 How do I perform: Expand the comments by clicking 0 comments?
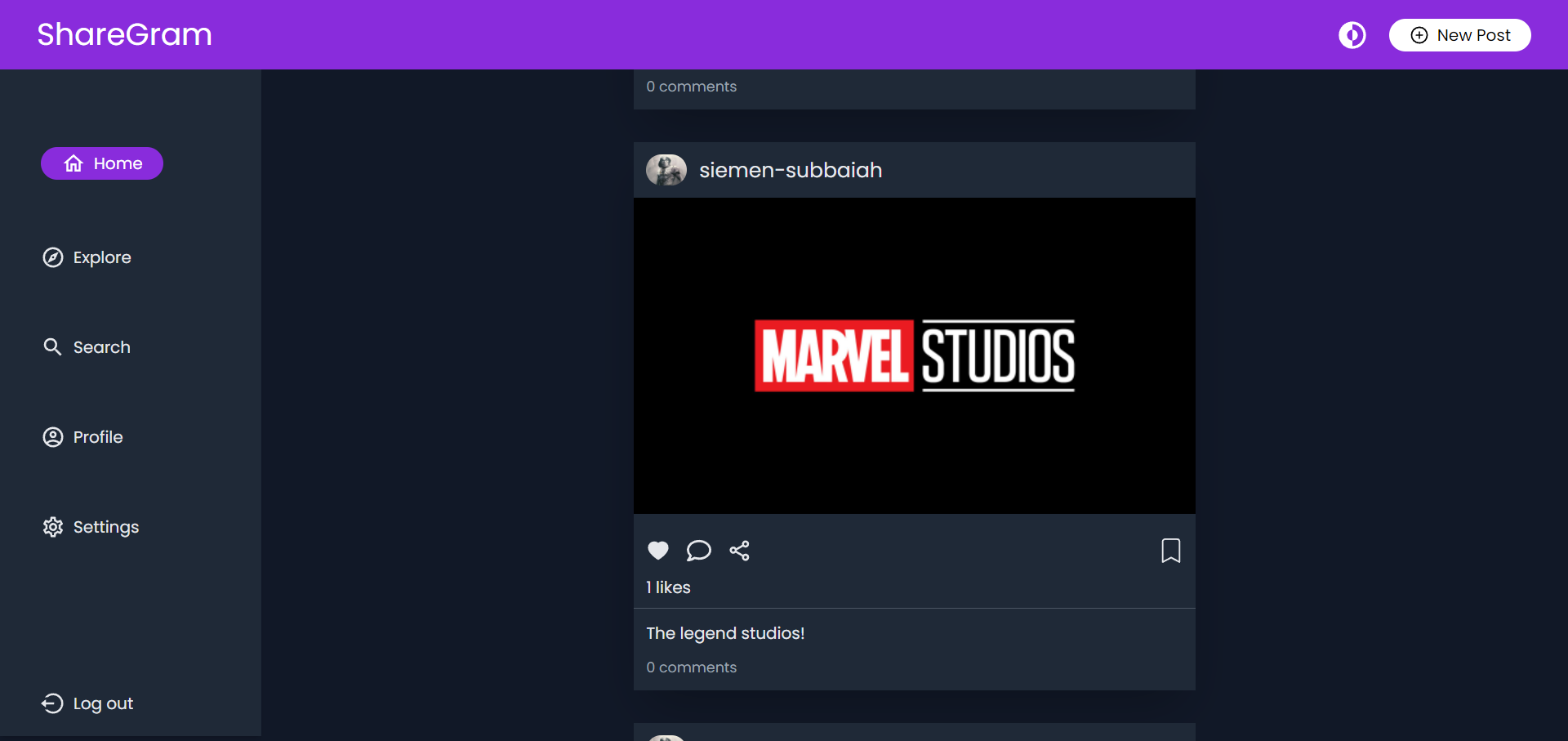691,667
